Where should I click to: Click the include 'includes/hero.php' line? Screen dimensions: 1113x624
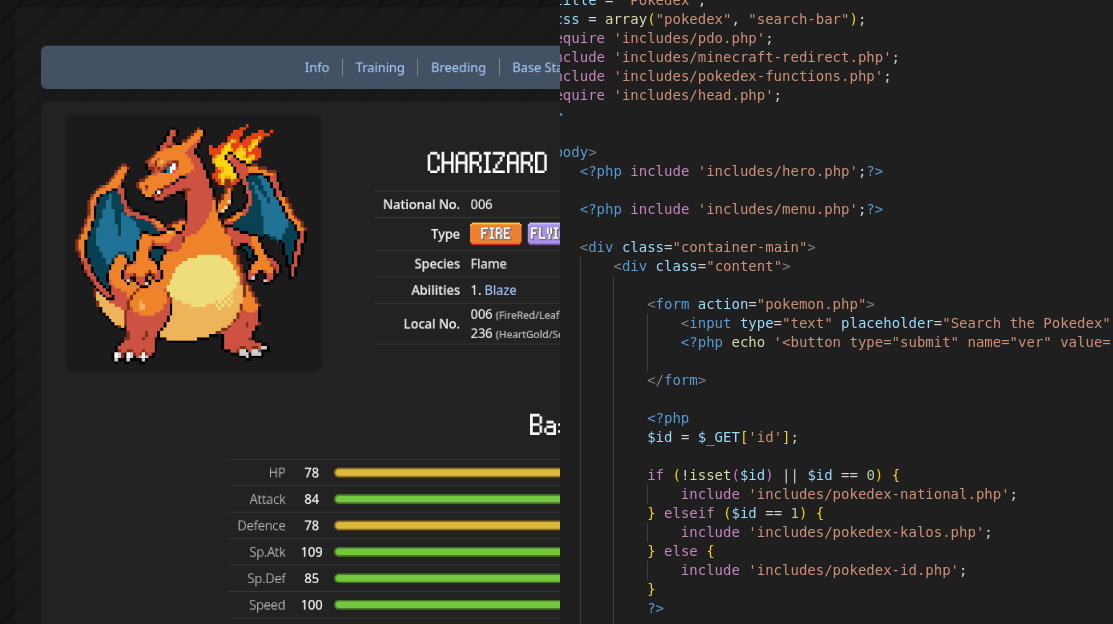(x=731, y=171)
